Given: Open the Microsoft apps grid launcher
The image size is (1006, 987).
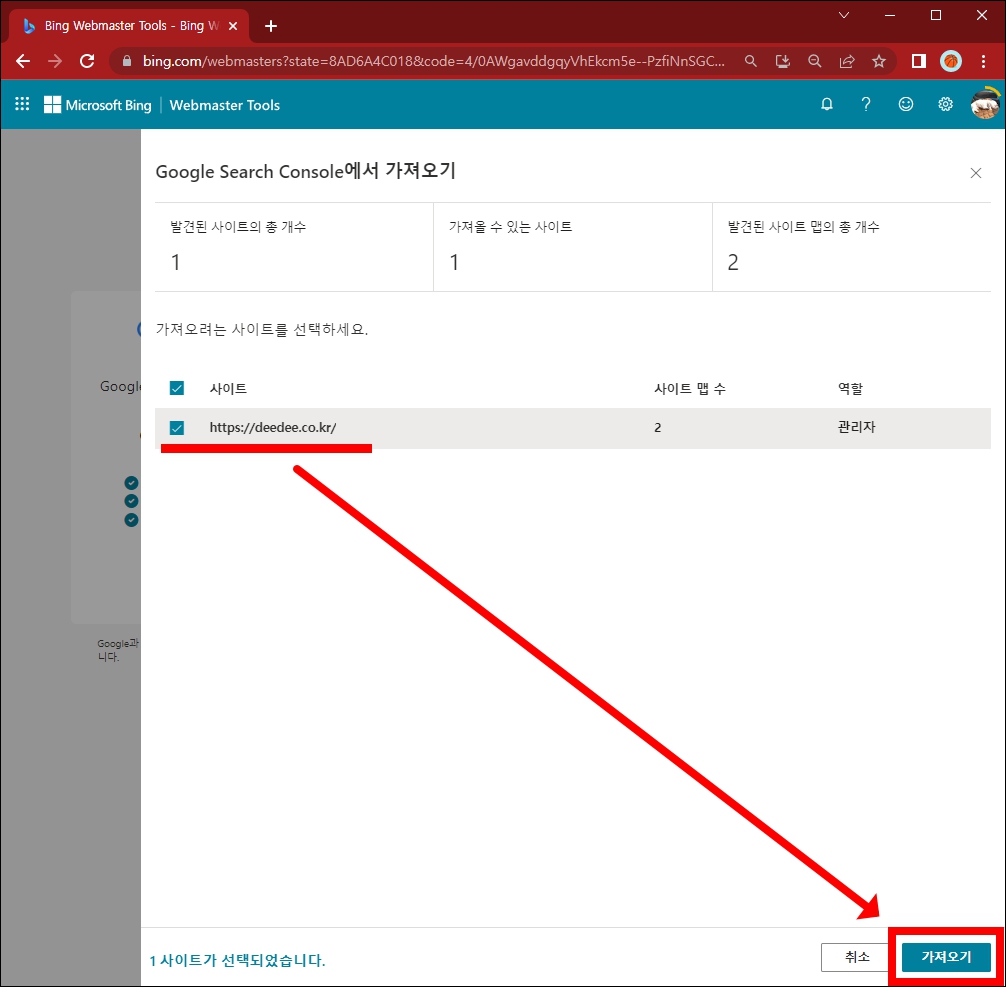Looking at the screenshot, I should pyautogui.click(x=22, y=104).
